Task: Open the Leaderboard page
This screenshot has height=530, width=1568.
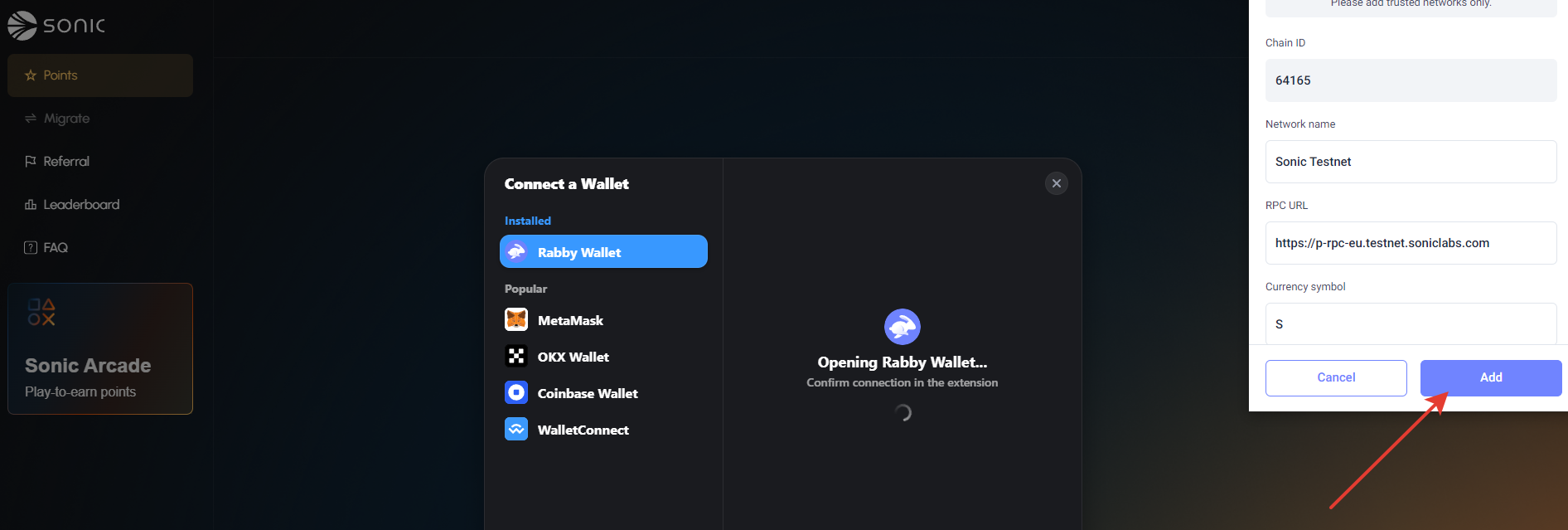Action: tap(81, 205)
